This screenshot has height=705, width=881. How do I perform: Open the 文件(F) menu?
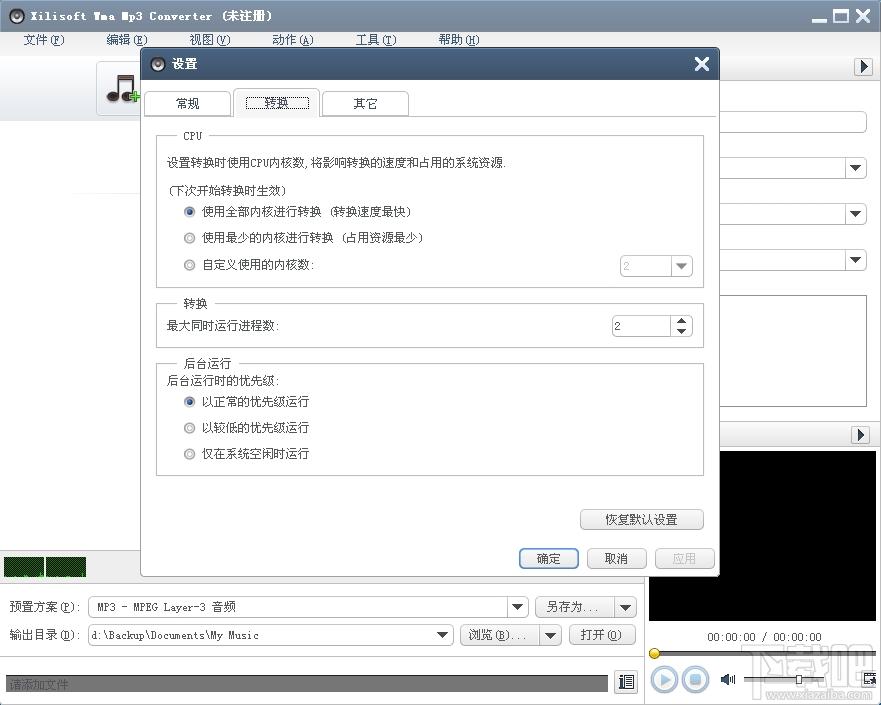point(44,40)
